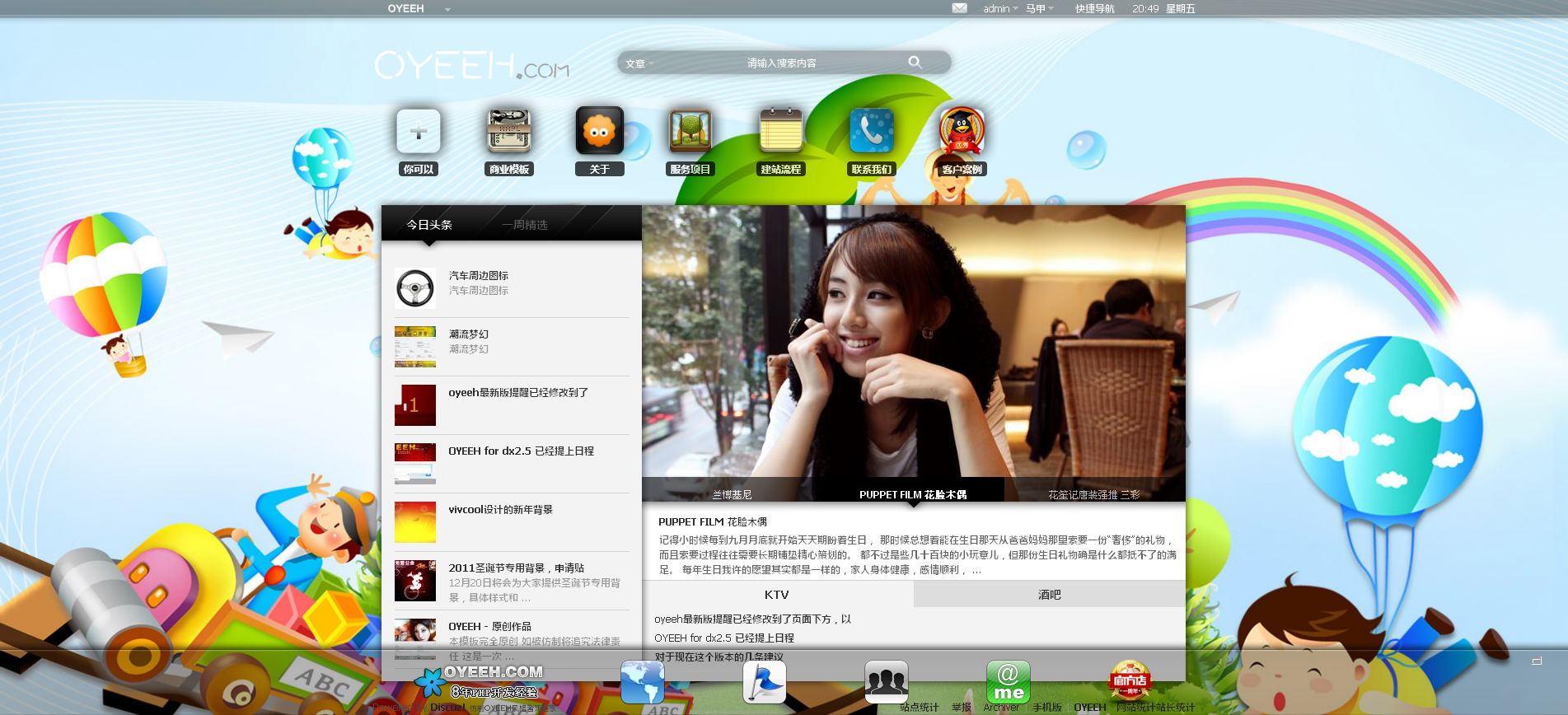Click the OYEEH.COM 8年PHP开发经验 banner
The width and height of the screenshot is (1568, 715).
tap(479, 681)
